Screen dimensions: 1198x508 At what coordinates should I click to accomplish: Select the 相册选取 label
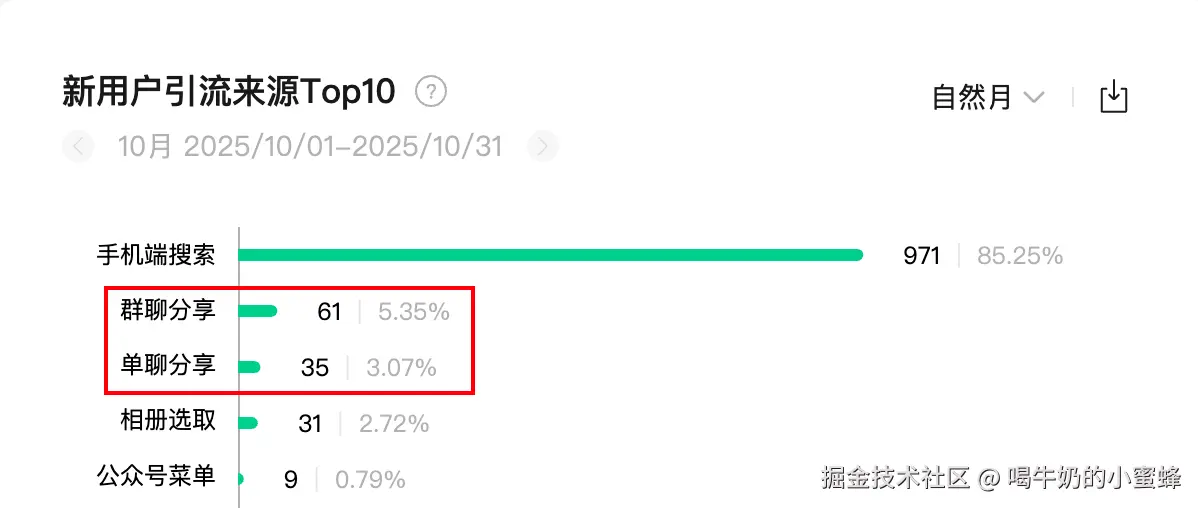(x=168, y=422)
